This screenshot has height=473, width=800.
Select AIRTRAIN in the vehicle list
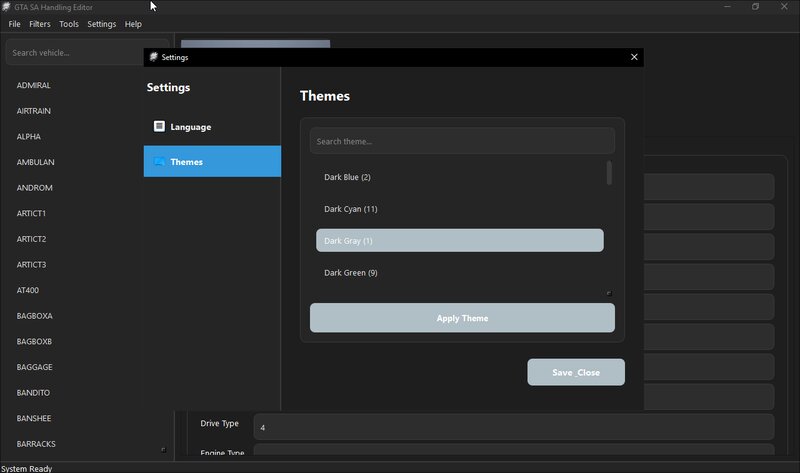[x=34, y=111]
